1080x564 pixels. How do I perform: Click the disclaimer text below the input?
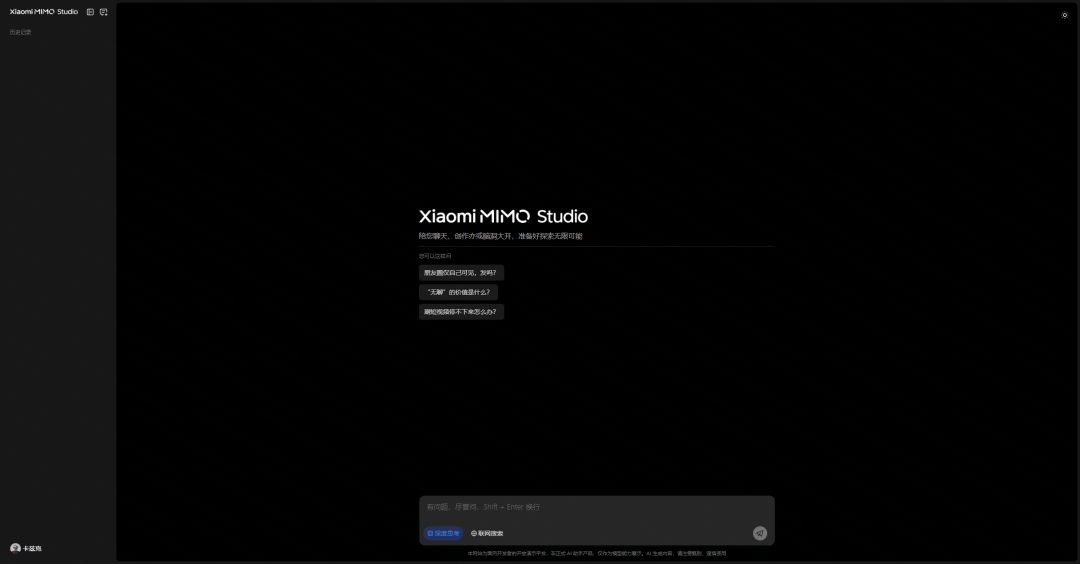pyautogui.click(x=596, y=554)
